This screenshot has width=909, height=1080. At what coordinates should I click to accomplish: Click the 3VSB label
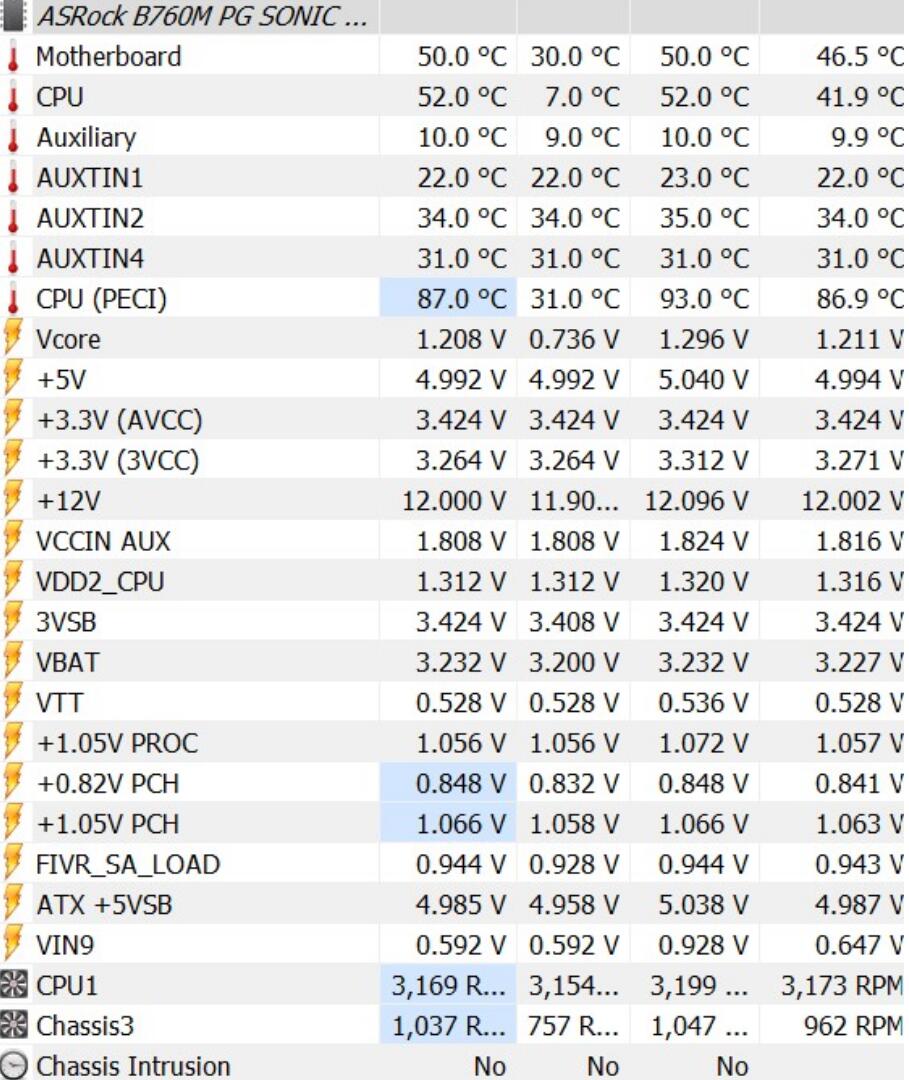pyautogui.click(x=66, y=622)
